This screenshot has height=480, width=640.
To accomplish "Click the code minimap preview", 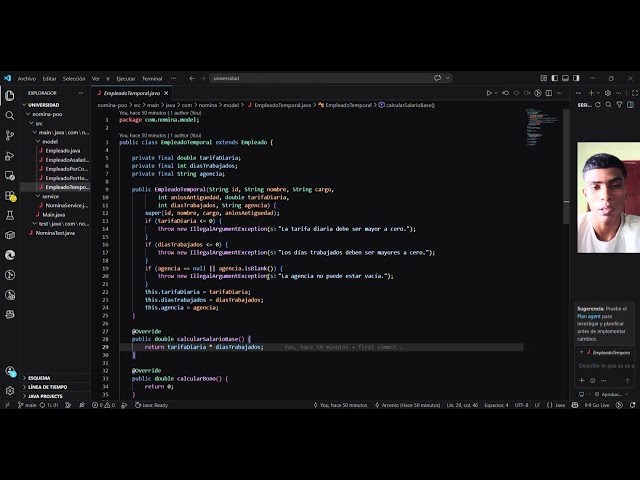I will pyautogui.click(x=542, y=127).
